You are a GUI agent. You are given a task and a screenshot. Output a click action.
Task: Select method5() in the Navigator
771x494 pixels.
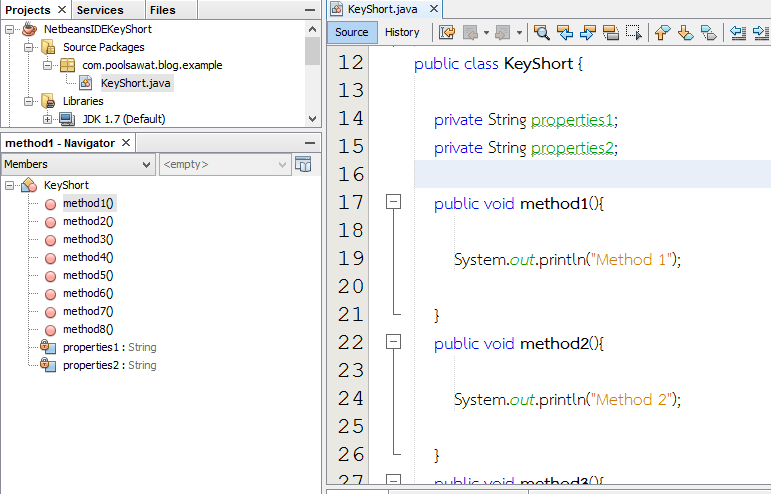(87, 275)
